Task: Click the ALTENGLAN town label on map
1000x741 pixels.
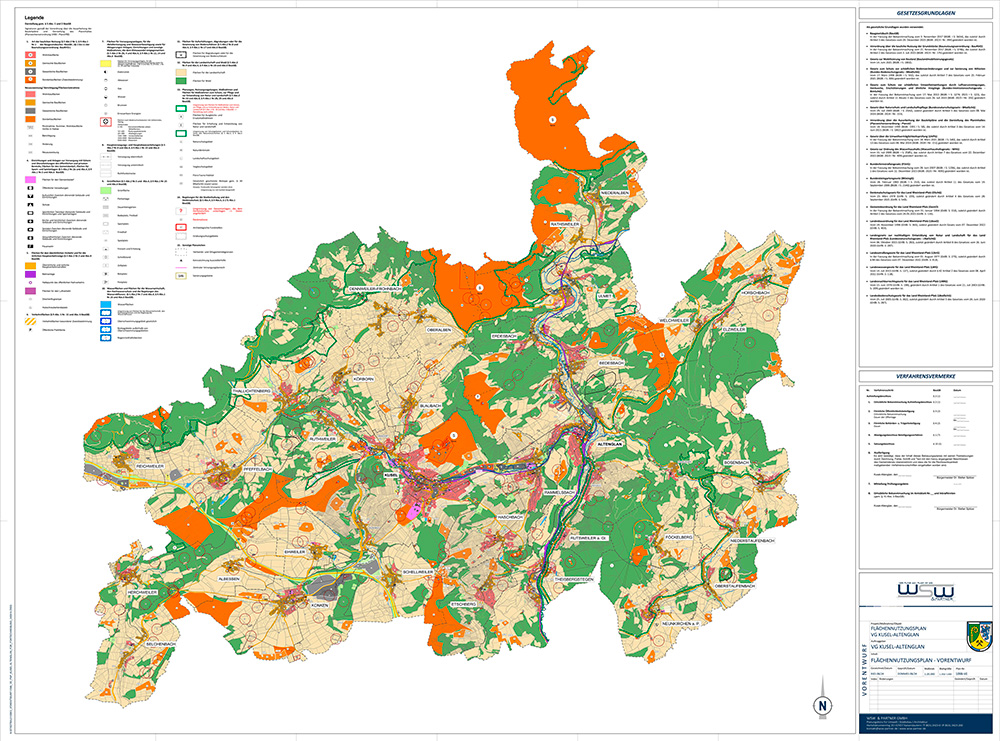Action: (x=610, y=441)
